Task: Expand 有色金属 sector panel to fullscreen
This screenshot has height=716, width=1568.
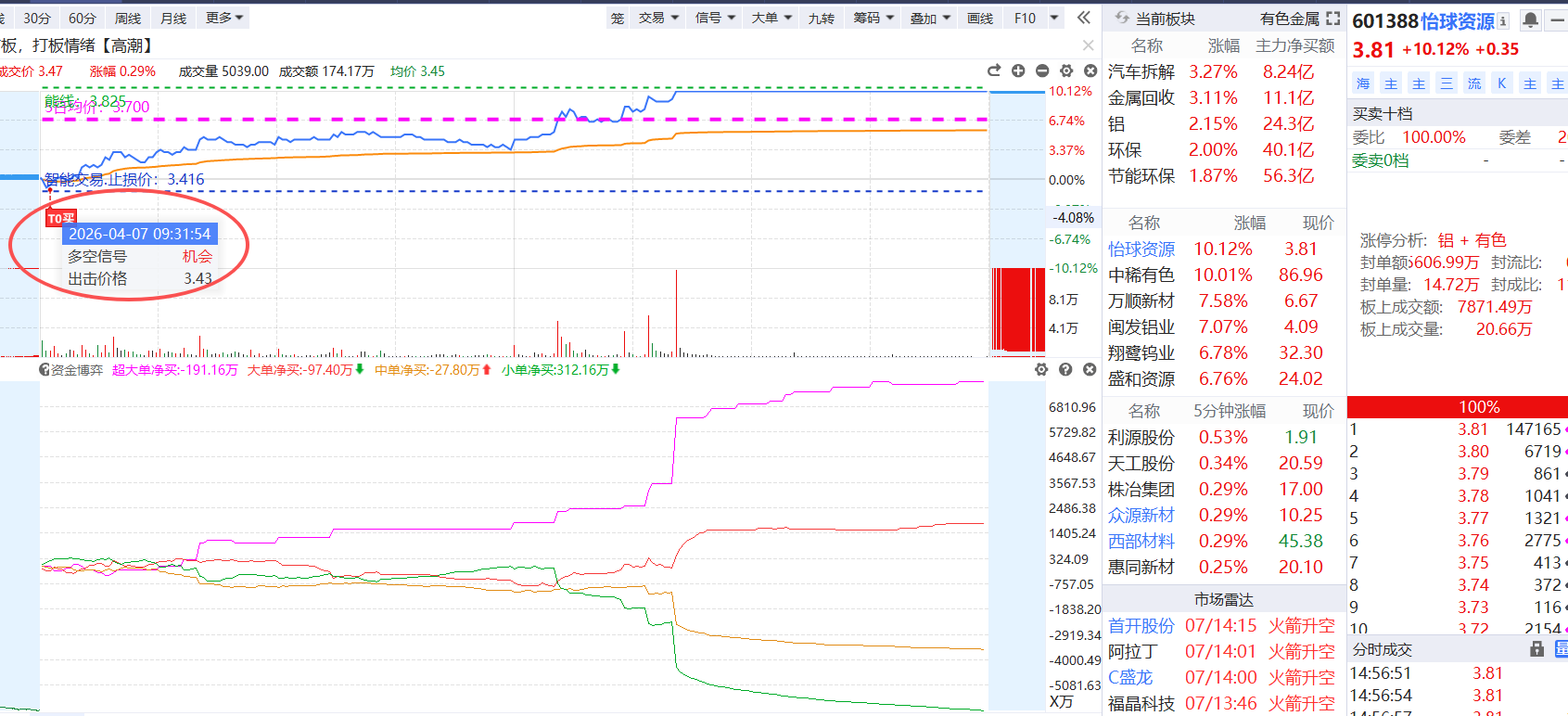Action: pyautogui.click(x=1333, y=19)
